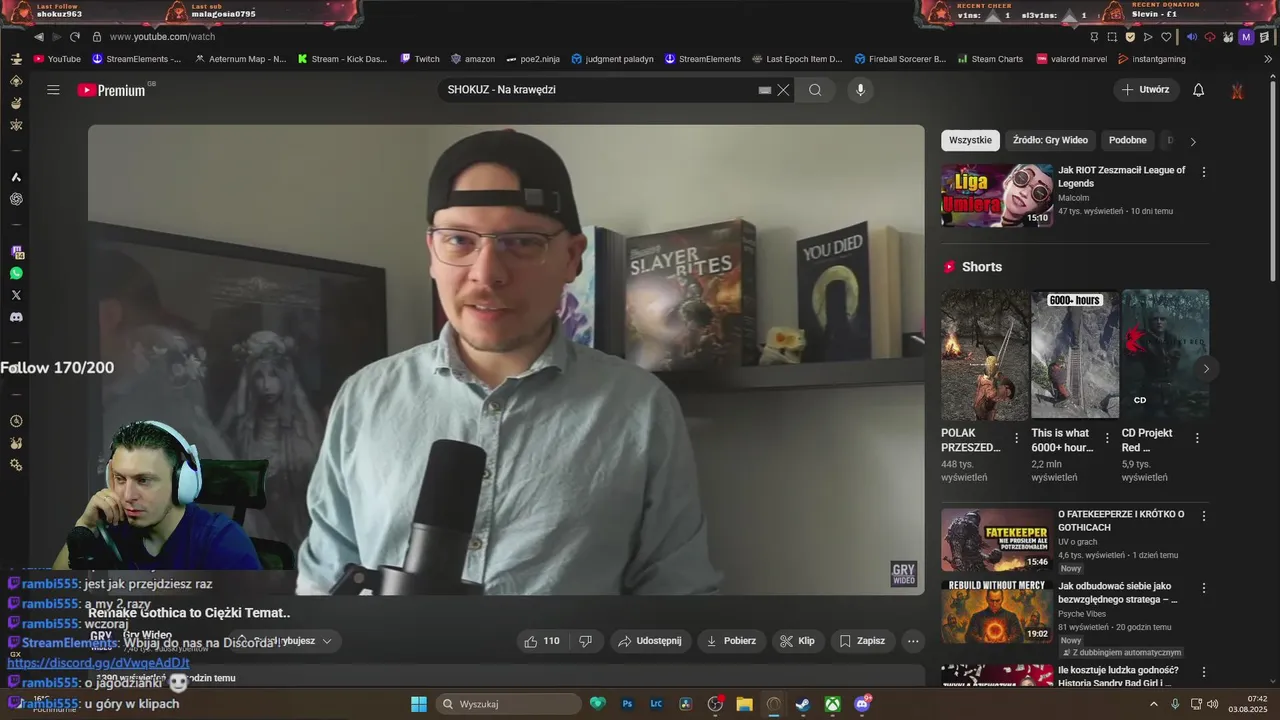Open Windows Start menu
Image resolution: width=1280 pixels, height=720 pixels.
coord(419,704)
